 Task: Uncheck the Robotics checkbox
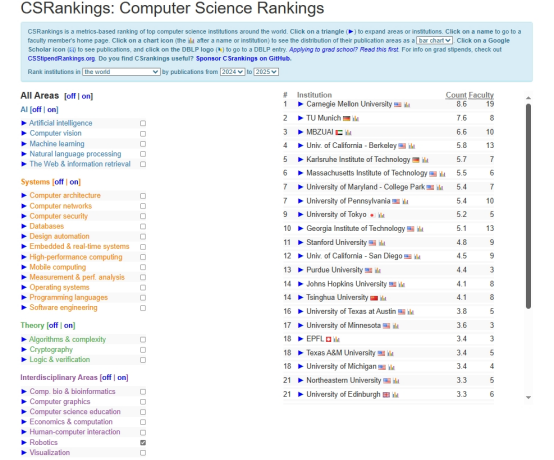tap(143, 443)
